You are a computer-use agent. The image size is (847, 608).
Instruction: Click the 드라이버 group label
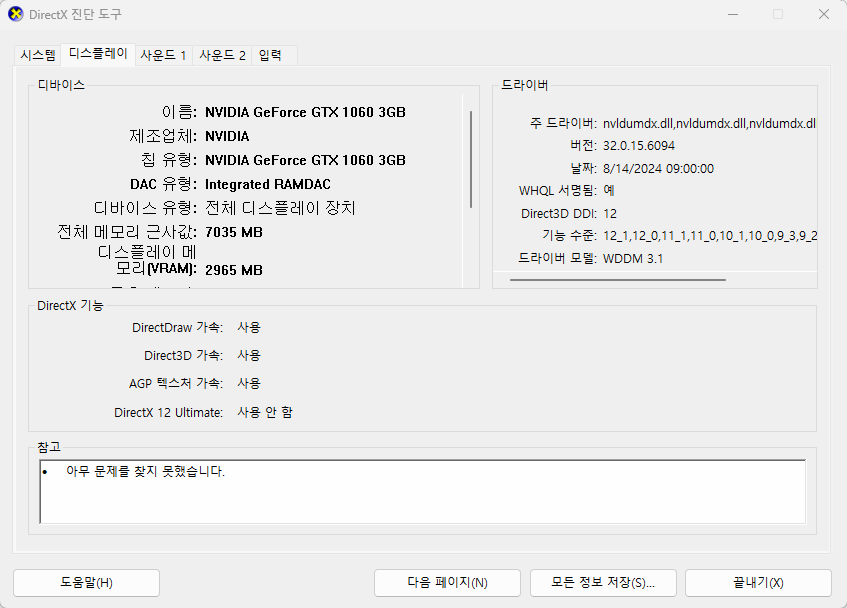[x=525, y=85]
